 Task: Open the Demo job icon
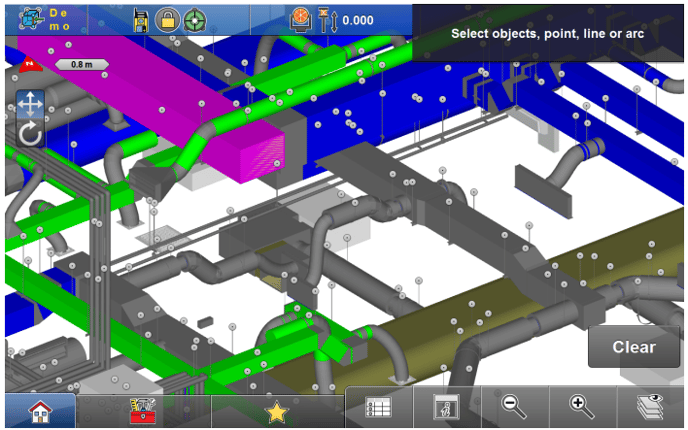pyautogui.click(x=45, y=19)
